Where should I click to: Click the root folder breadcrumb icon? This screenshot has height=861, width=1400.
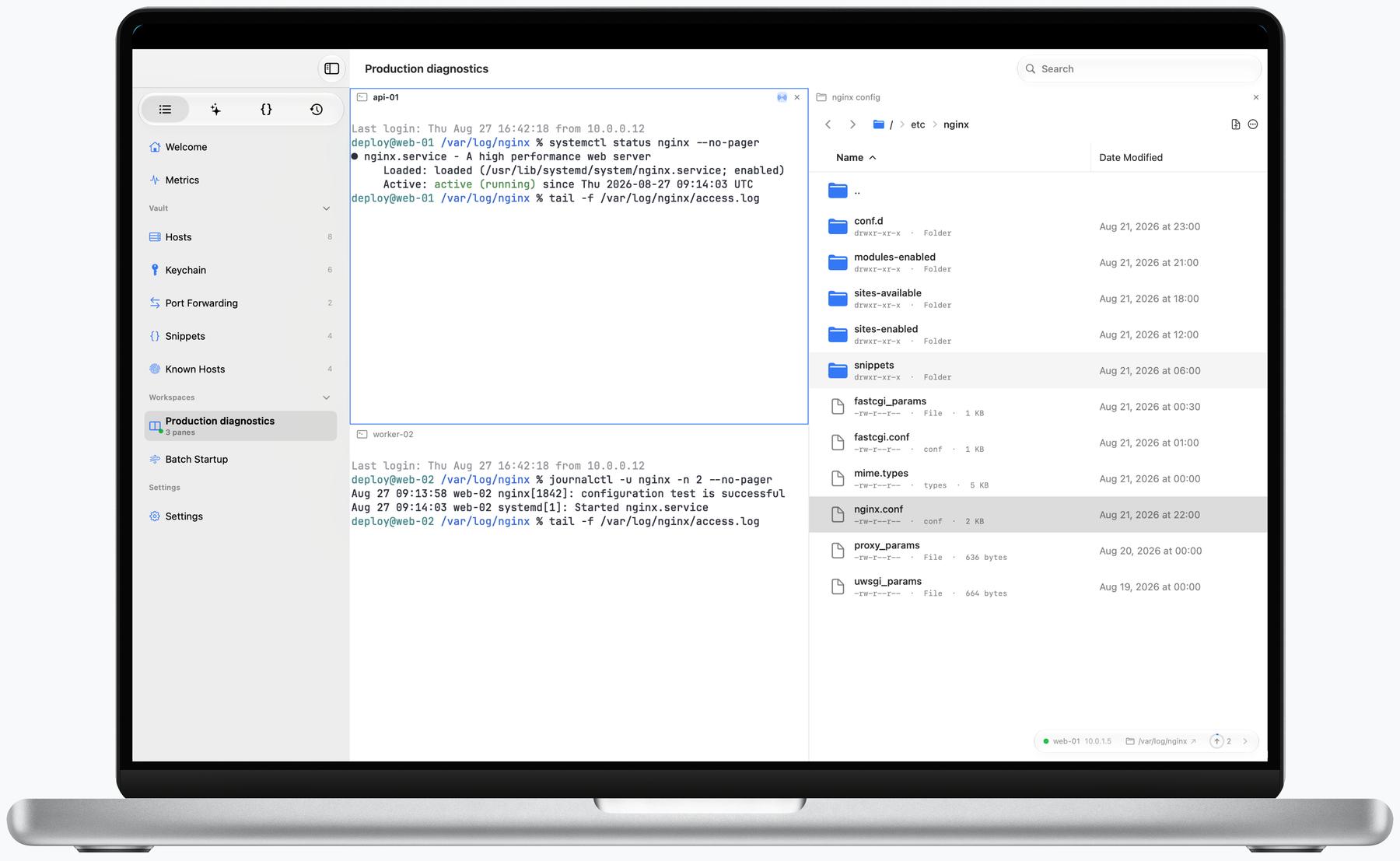[879, 124]
